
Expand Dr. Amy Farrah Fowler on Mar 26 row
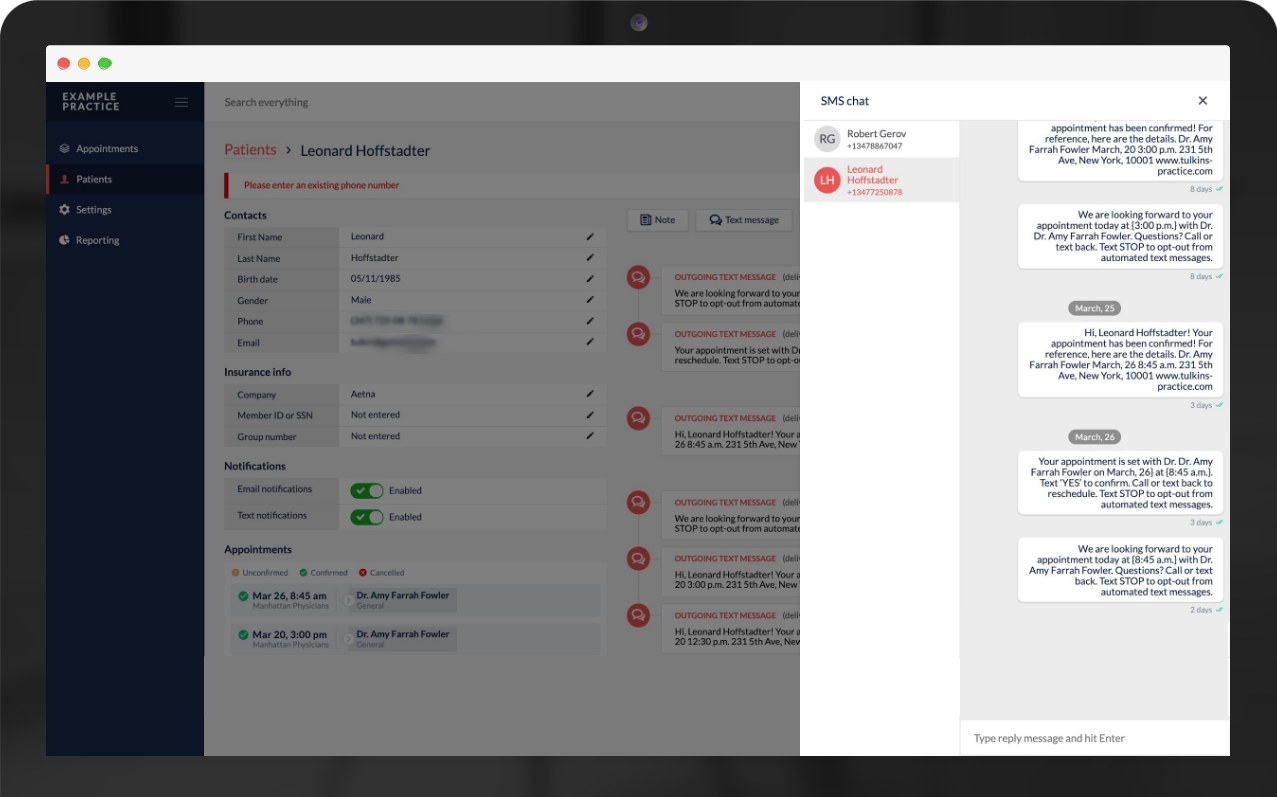pos(348,600)
